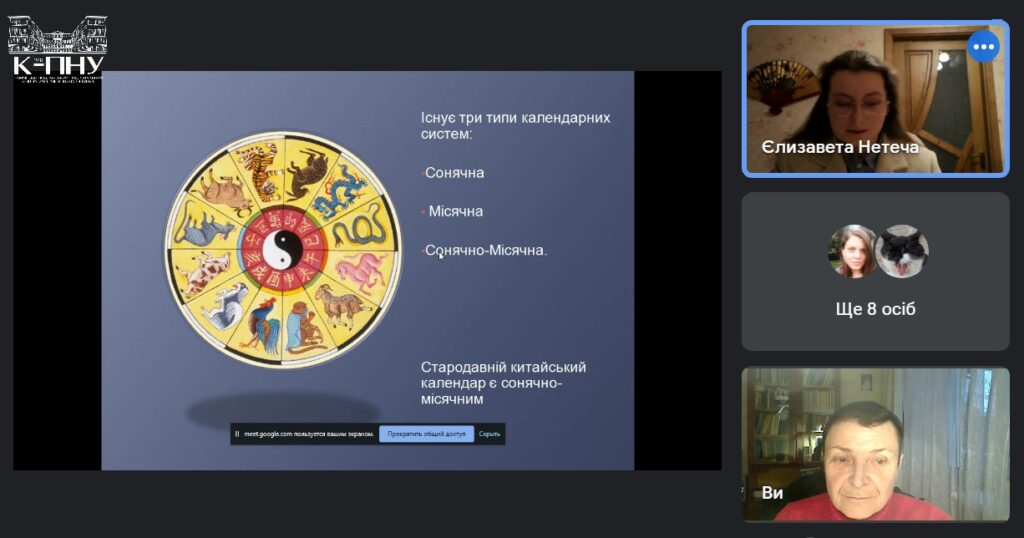
Task: Click the blue three-dots audio indicator
Action: 983,46
